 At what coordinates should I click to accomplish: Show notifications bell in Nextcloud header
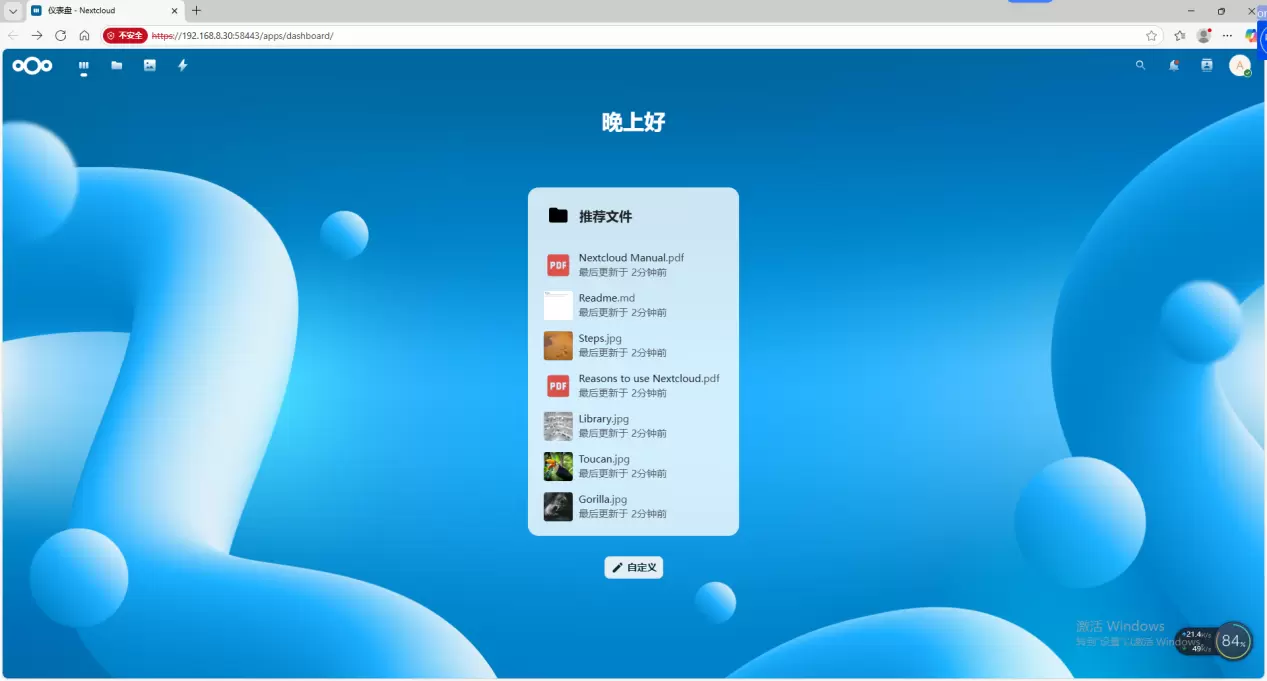tap(1173, 66)
